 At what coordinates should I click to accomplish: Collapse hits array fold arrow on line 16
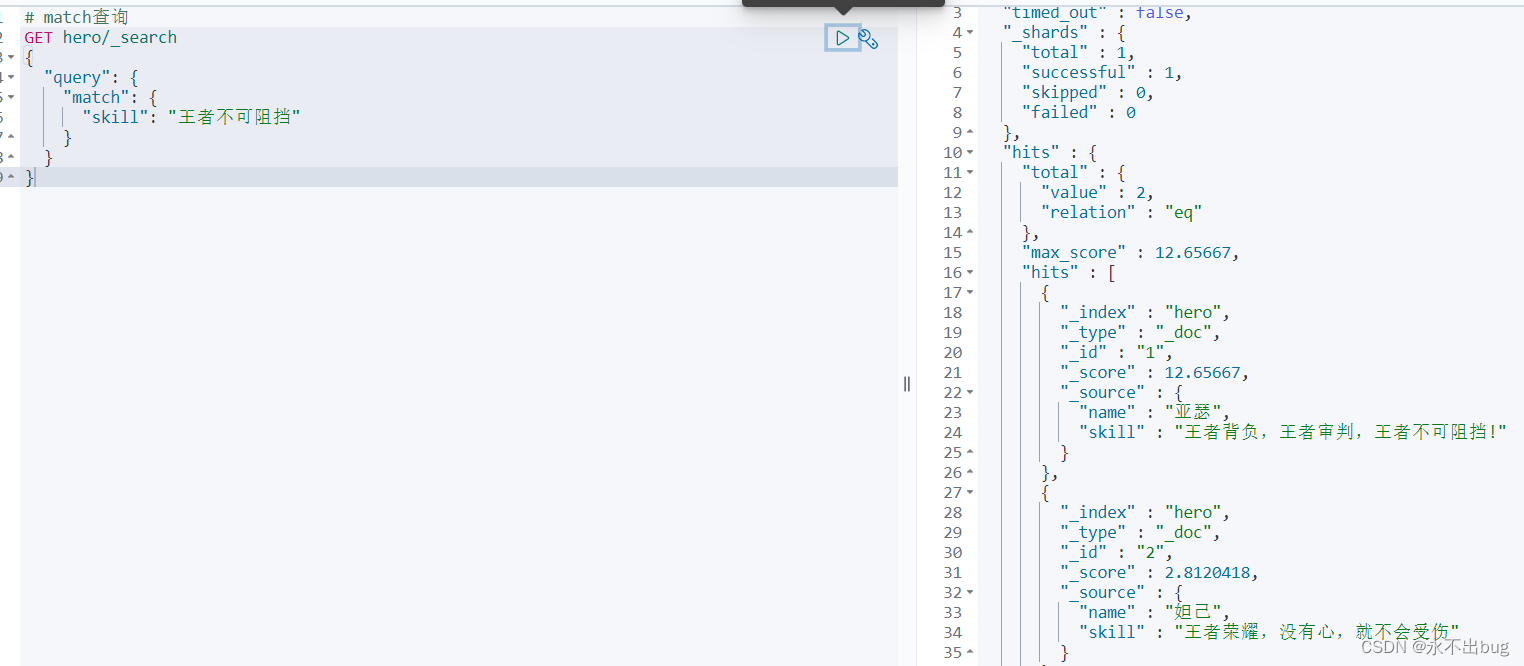pyautogui.click(x=970, y=272)
